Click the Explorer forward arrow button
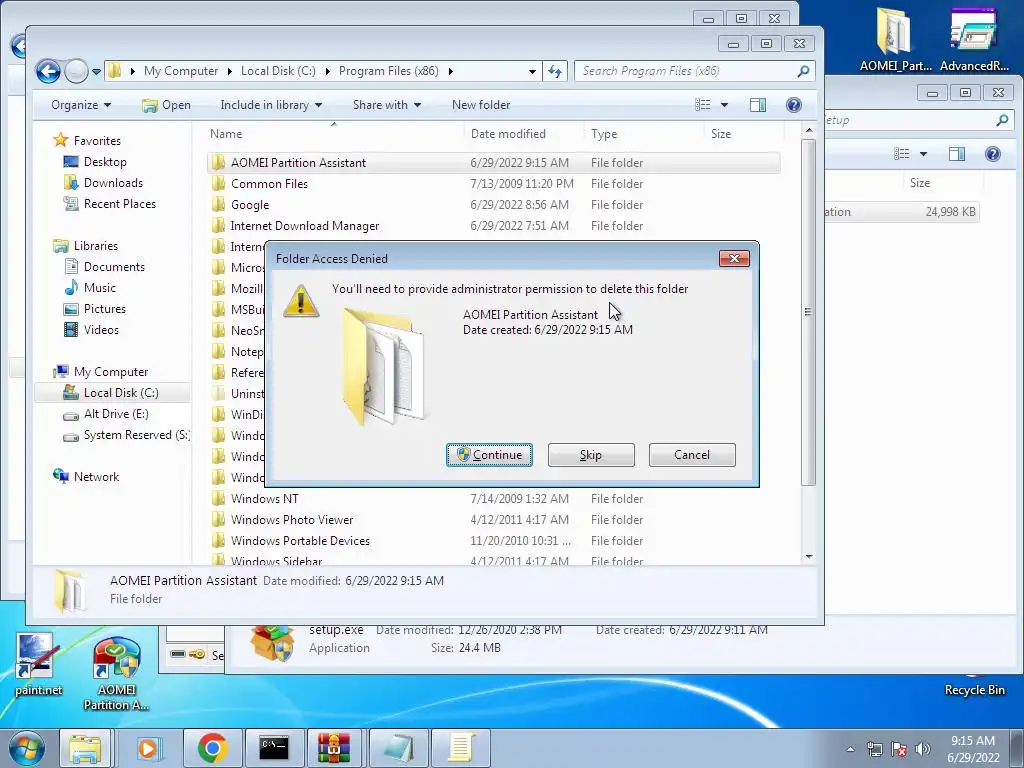 (x=76, y=71)
